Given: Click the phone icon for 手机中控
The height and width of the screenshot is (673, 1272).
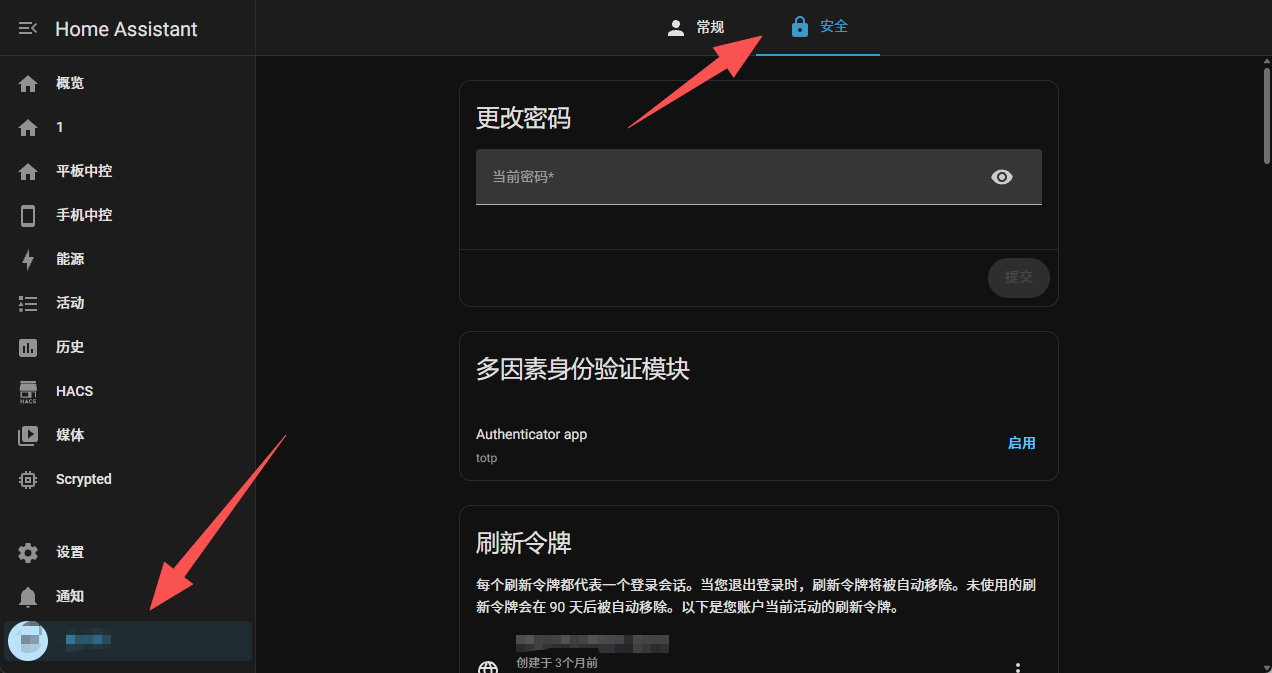Looking at the screenshot, I should click(x=28, y=216).
